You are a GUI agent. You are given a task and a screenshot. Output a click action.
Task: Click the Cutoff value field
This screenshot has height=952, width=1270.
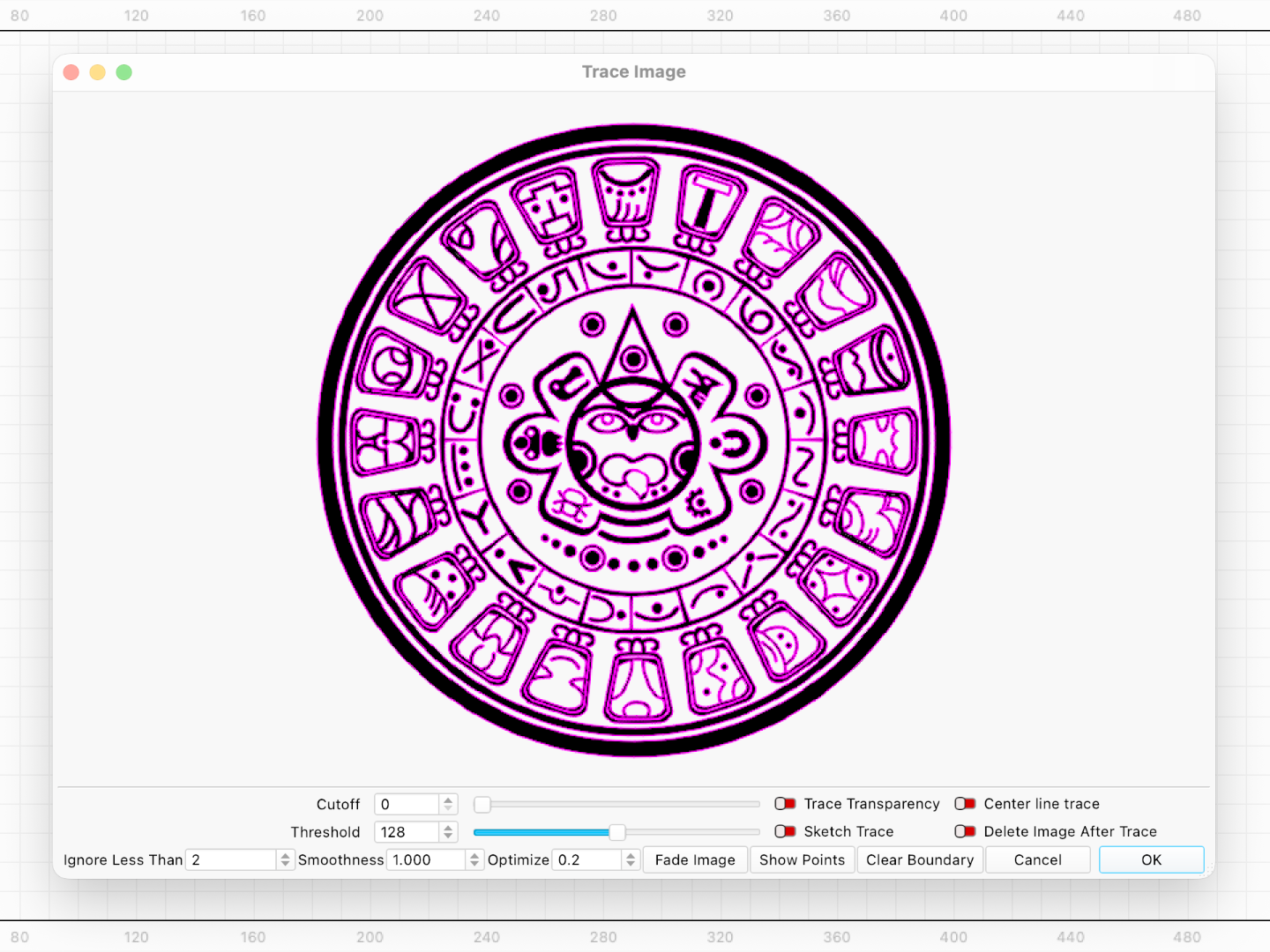tap(407, 804)
